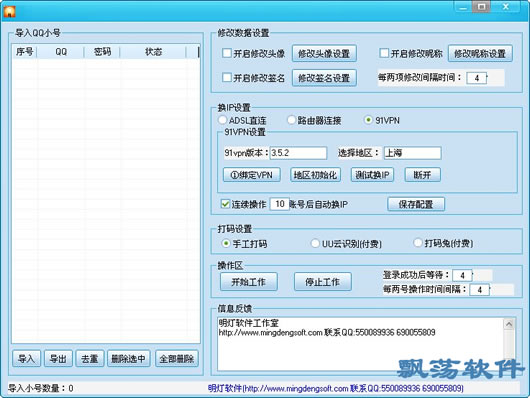This screenshot has height=398, width=530.
Task: Click the 停止工作 button
Action: coord(323,282)
